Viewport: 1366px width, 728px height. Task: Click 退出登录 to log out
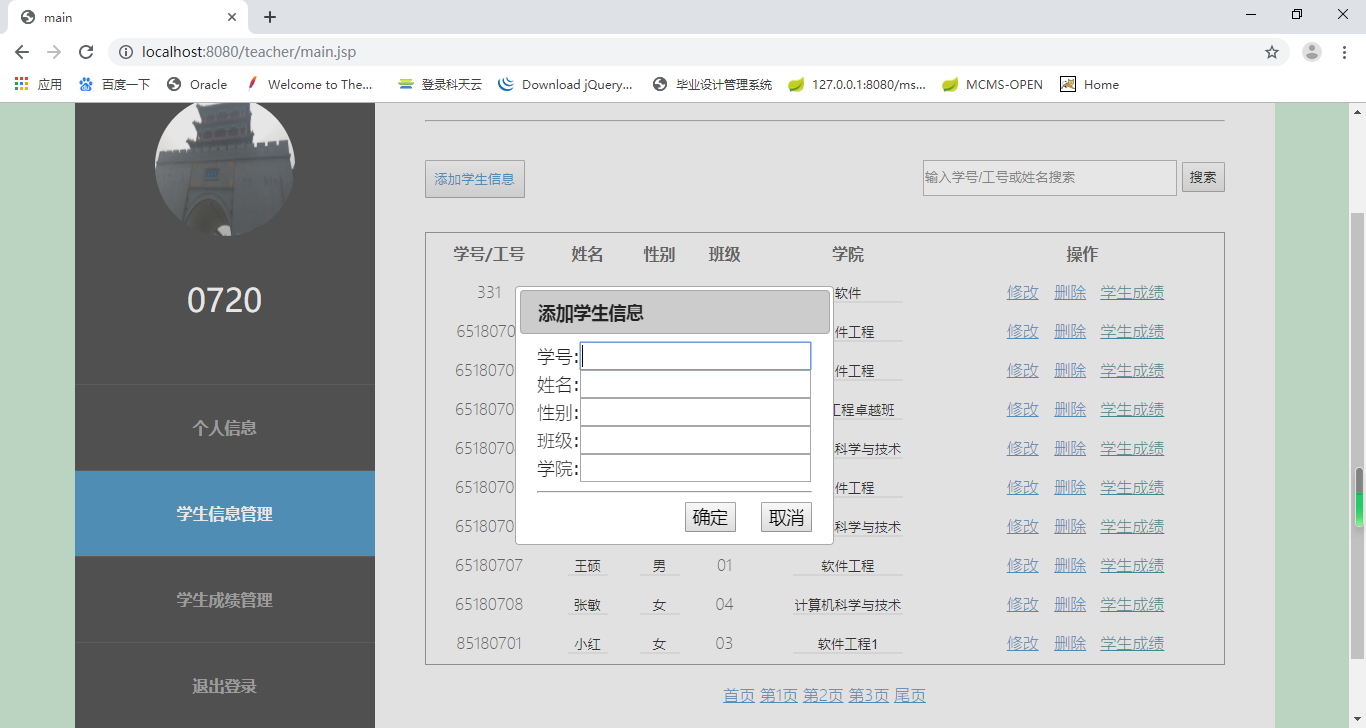coord(225,686)
